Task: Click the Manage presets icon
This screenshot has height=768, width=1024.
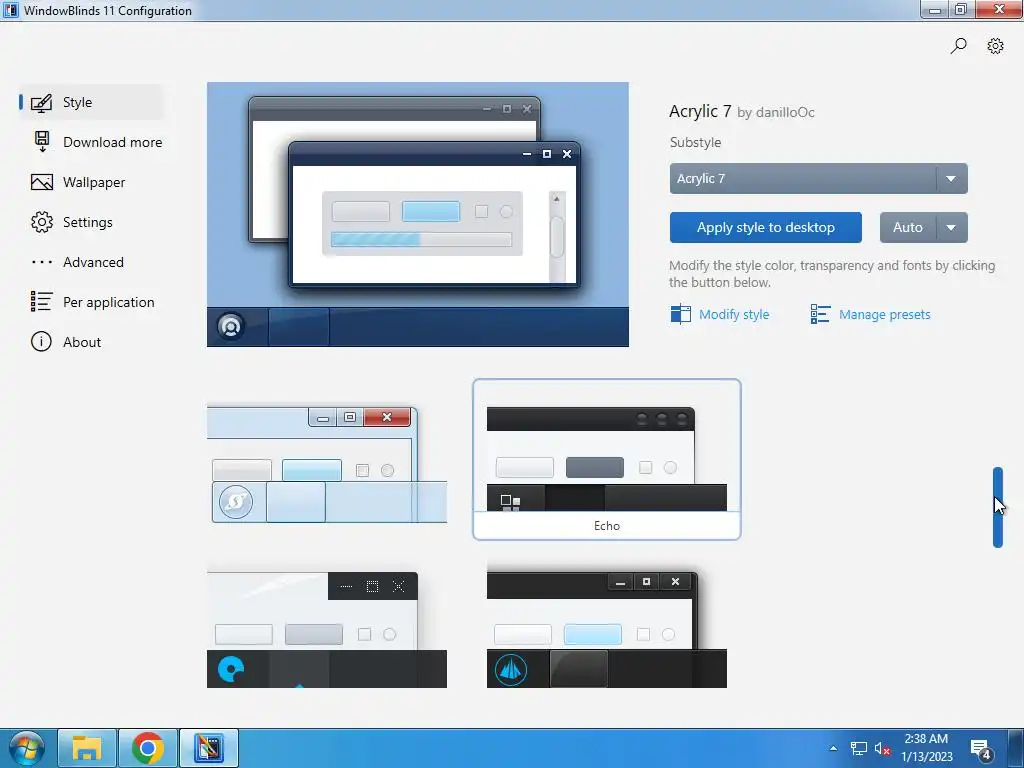Action: [x=820, y=314]
